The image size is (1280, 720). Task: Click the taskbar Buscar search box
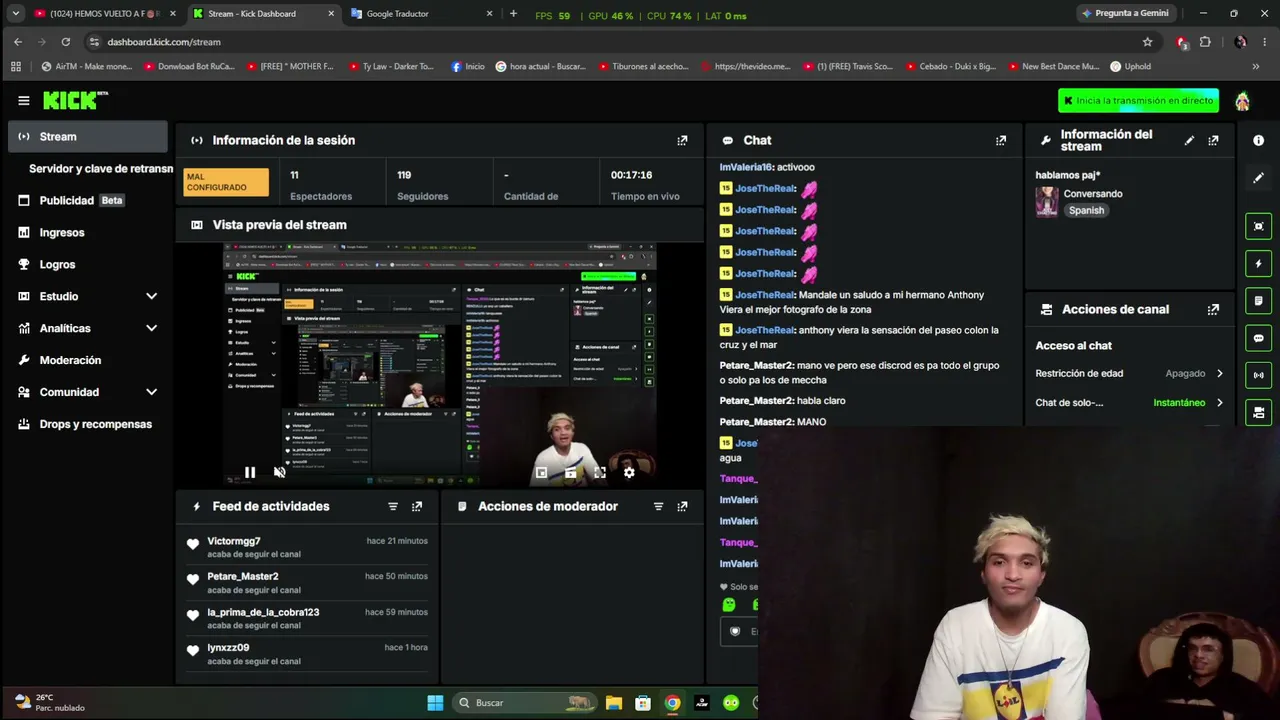[523, 703]
